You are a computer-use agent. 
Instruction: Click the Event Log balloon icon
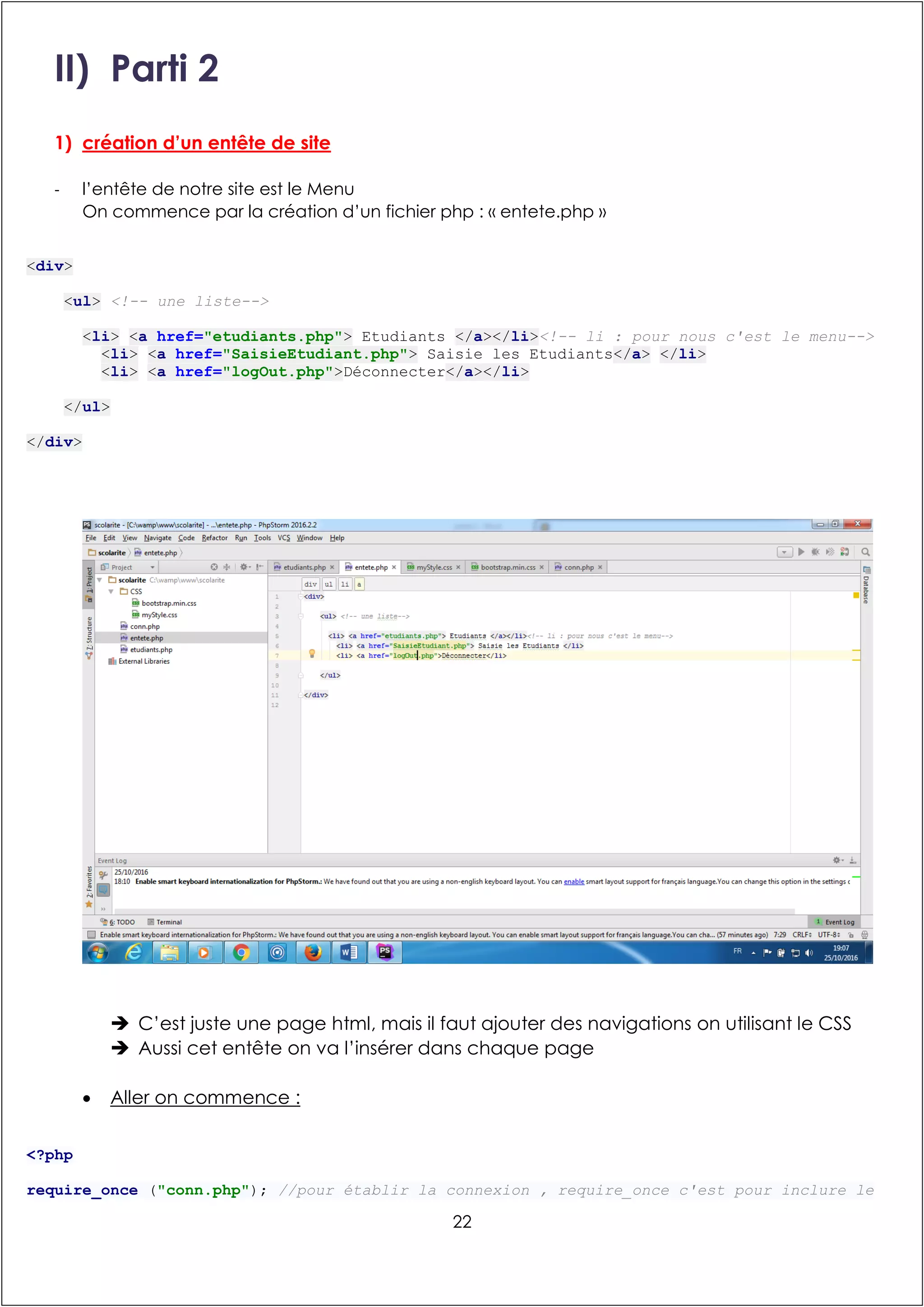103,890
